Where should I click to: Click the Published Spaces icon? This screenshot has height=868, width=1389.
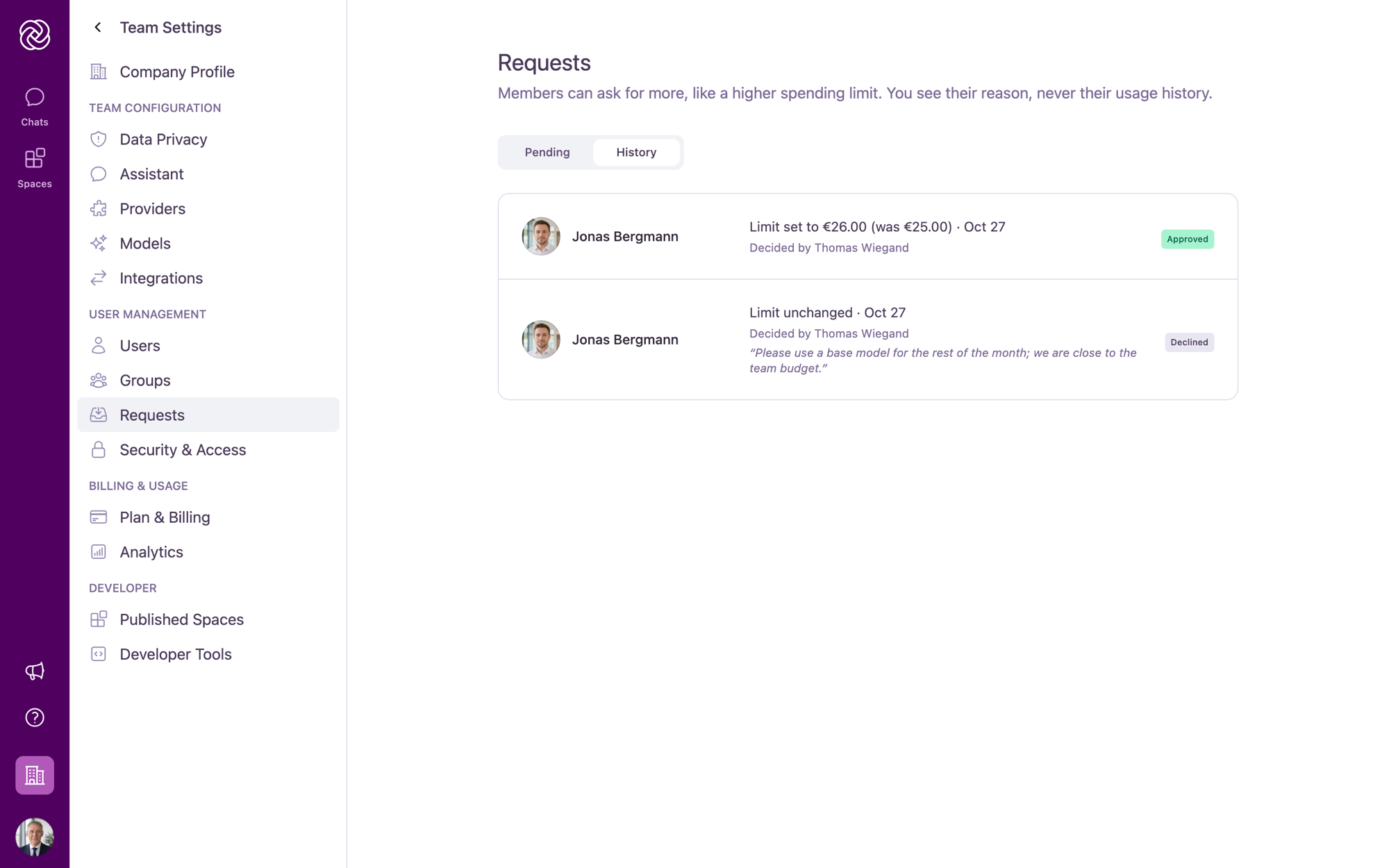pos(99,619)
